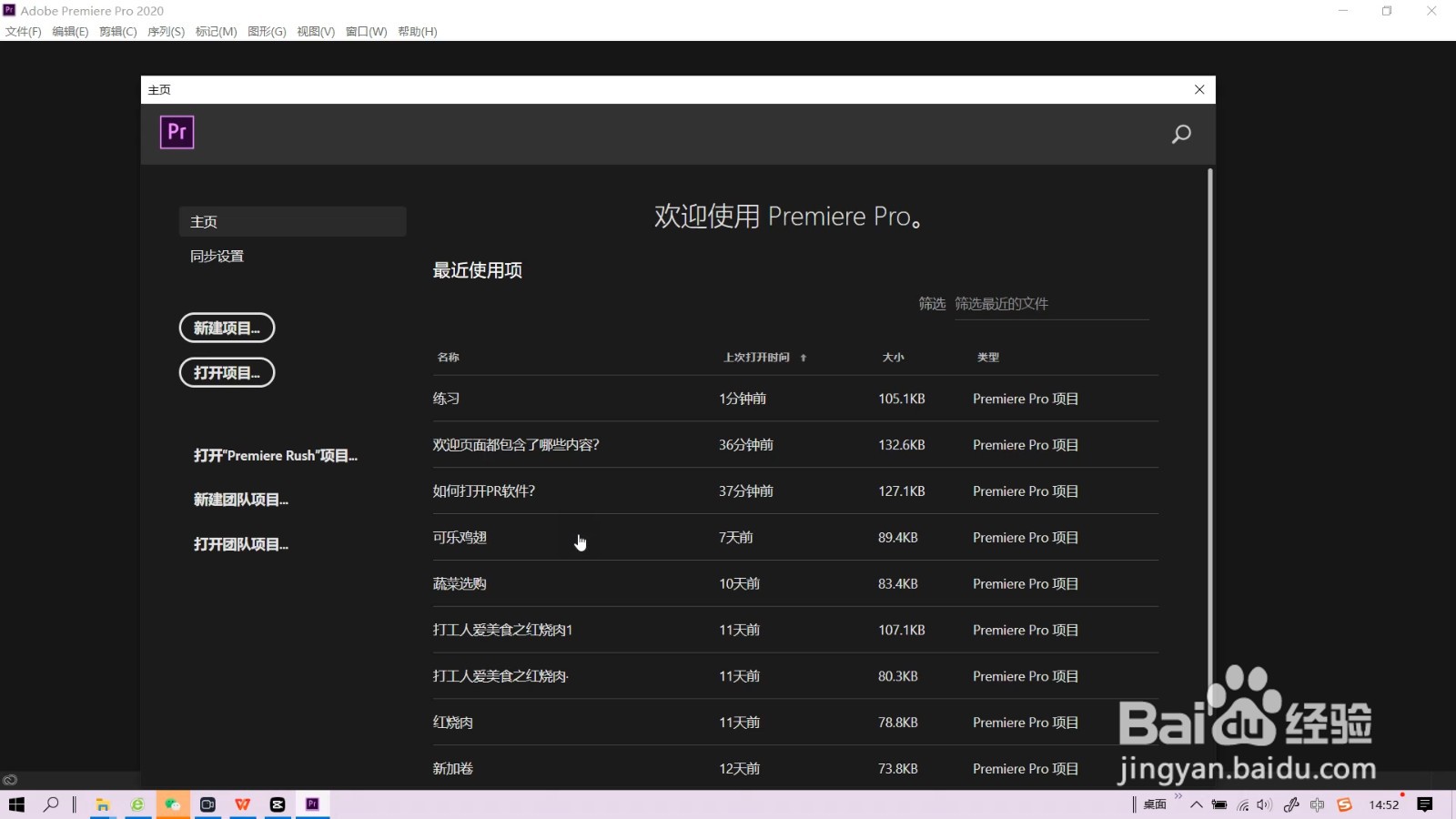The width and height of the screenshot is (1456, 819).
Task: Open the 文件(F) menu
Action: [x=23, y=32]
